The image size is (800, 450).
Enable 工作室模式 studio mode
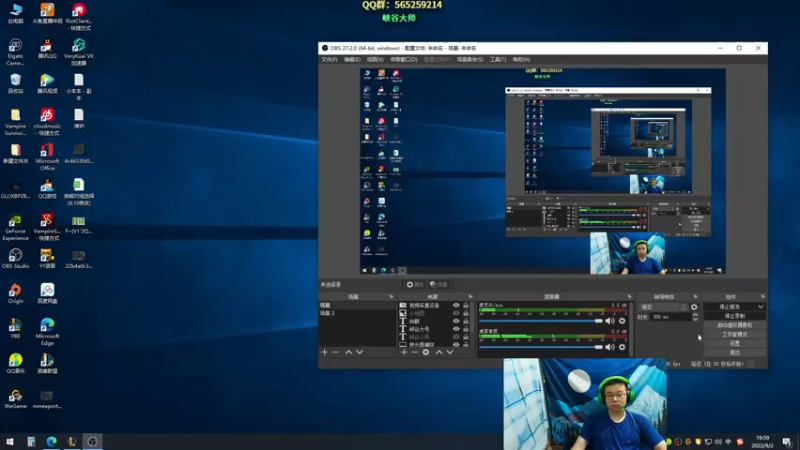point(735,334)
